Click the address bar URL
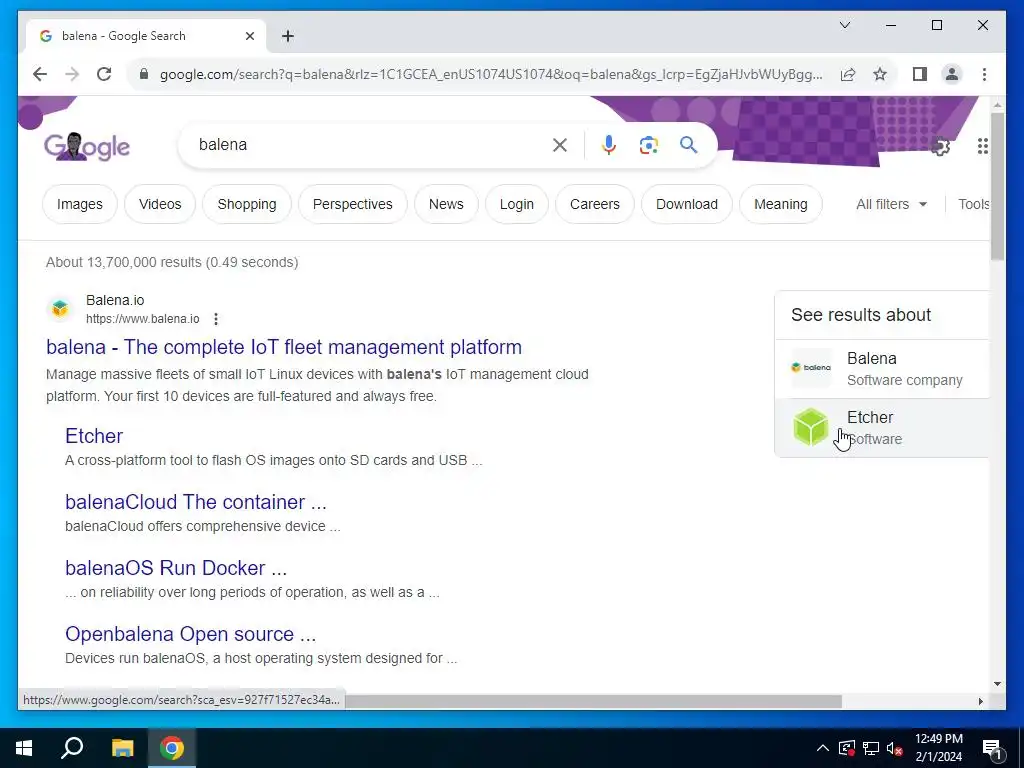The height and width of the screenshot is (768, 1024). tap(491, 74)
